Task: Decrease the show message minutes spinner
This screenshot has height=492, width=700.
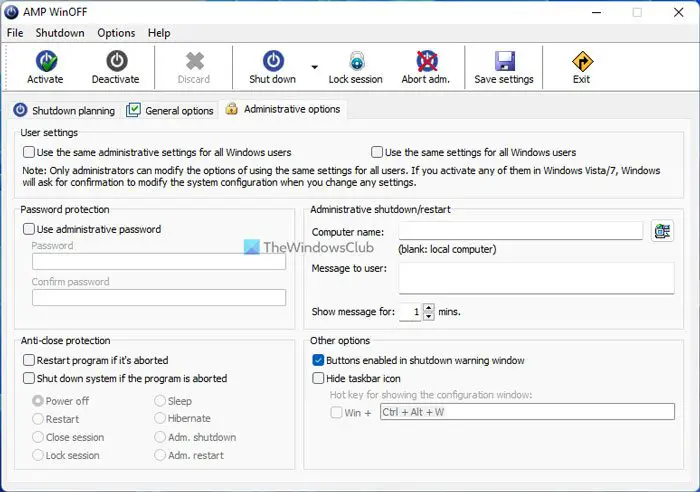Action: click(x=429, y=316)
